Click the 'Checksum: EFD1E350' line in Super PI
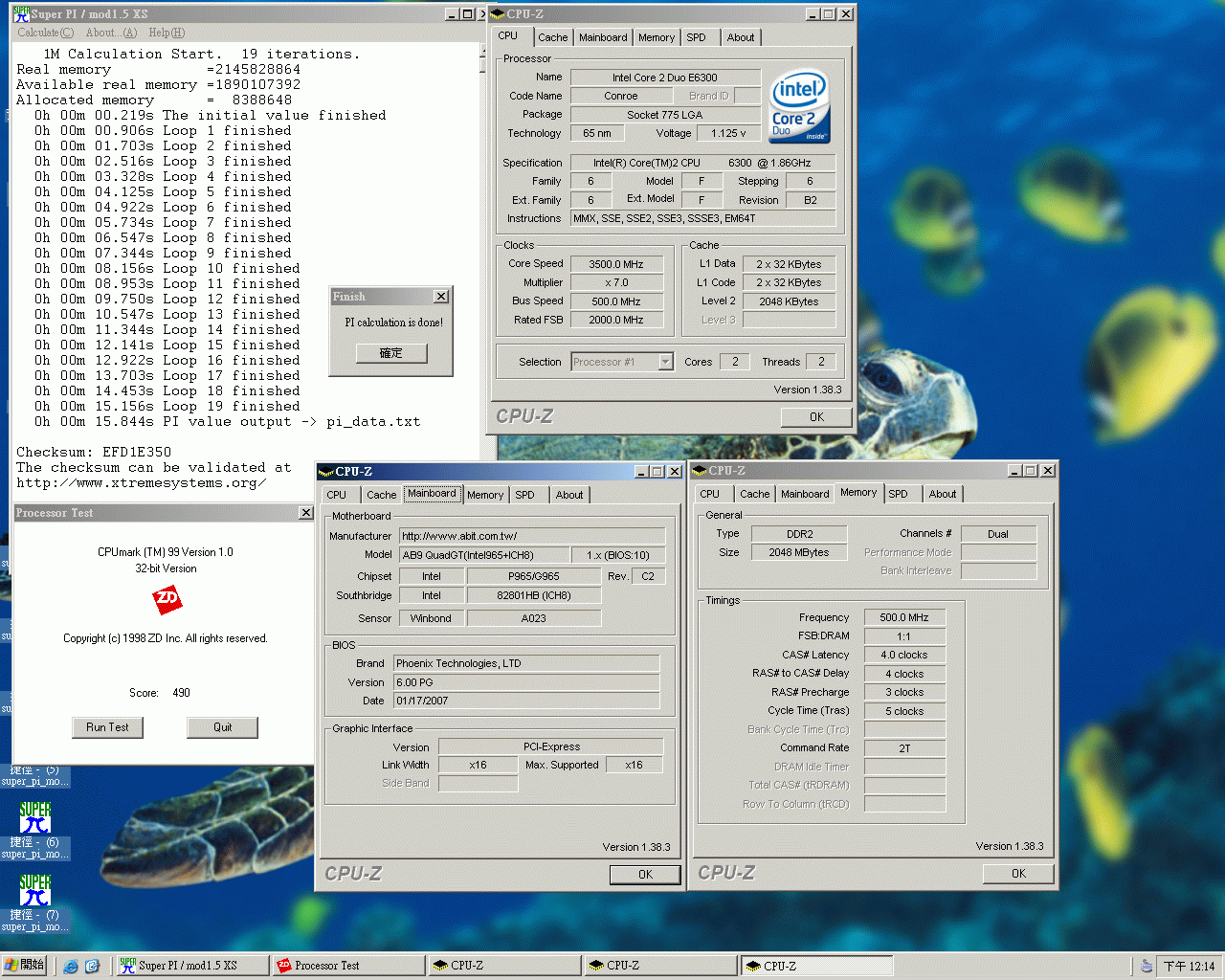Viewport: 1225px width, 980px height. [x=94, y=453]
